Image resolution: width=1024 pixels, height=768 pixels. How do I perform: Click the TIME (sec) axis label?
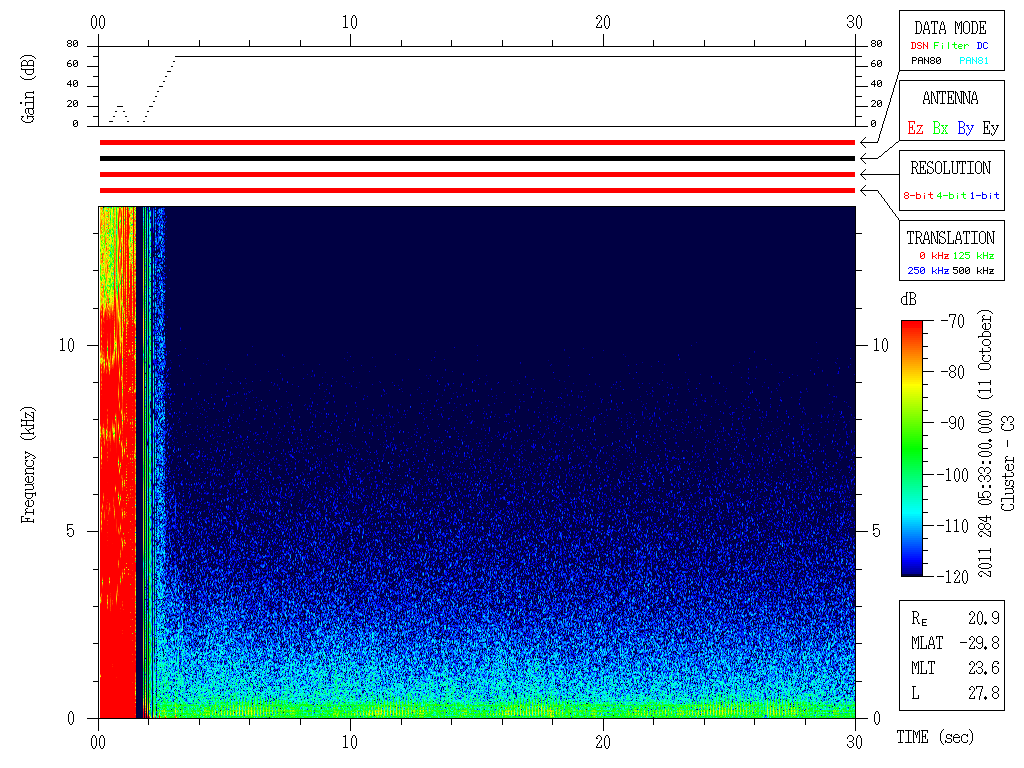click(x=935, y=737)
